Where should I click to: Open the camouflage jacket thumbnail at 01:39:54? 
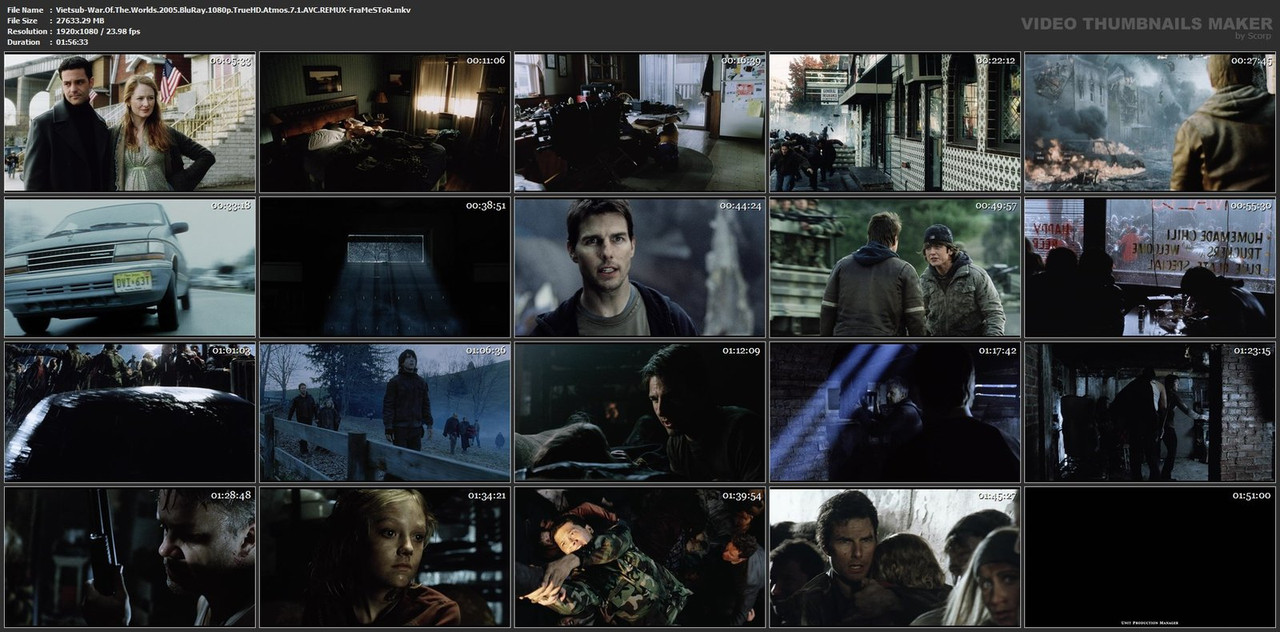click(x=640, y=557)
